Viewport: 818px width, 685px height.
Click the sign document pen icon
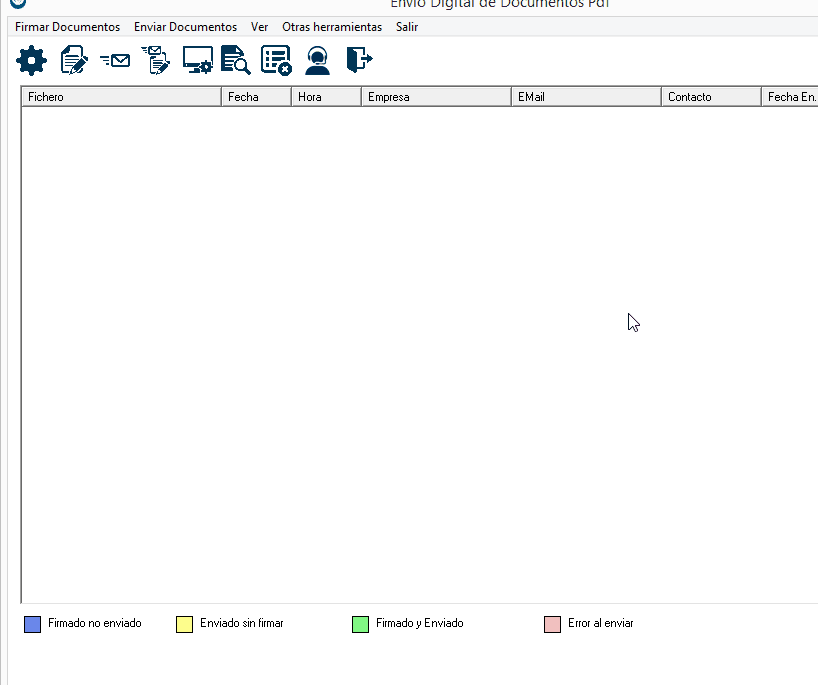point(74,61)
